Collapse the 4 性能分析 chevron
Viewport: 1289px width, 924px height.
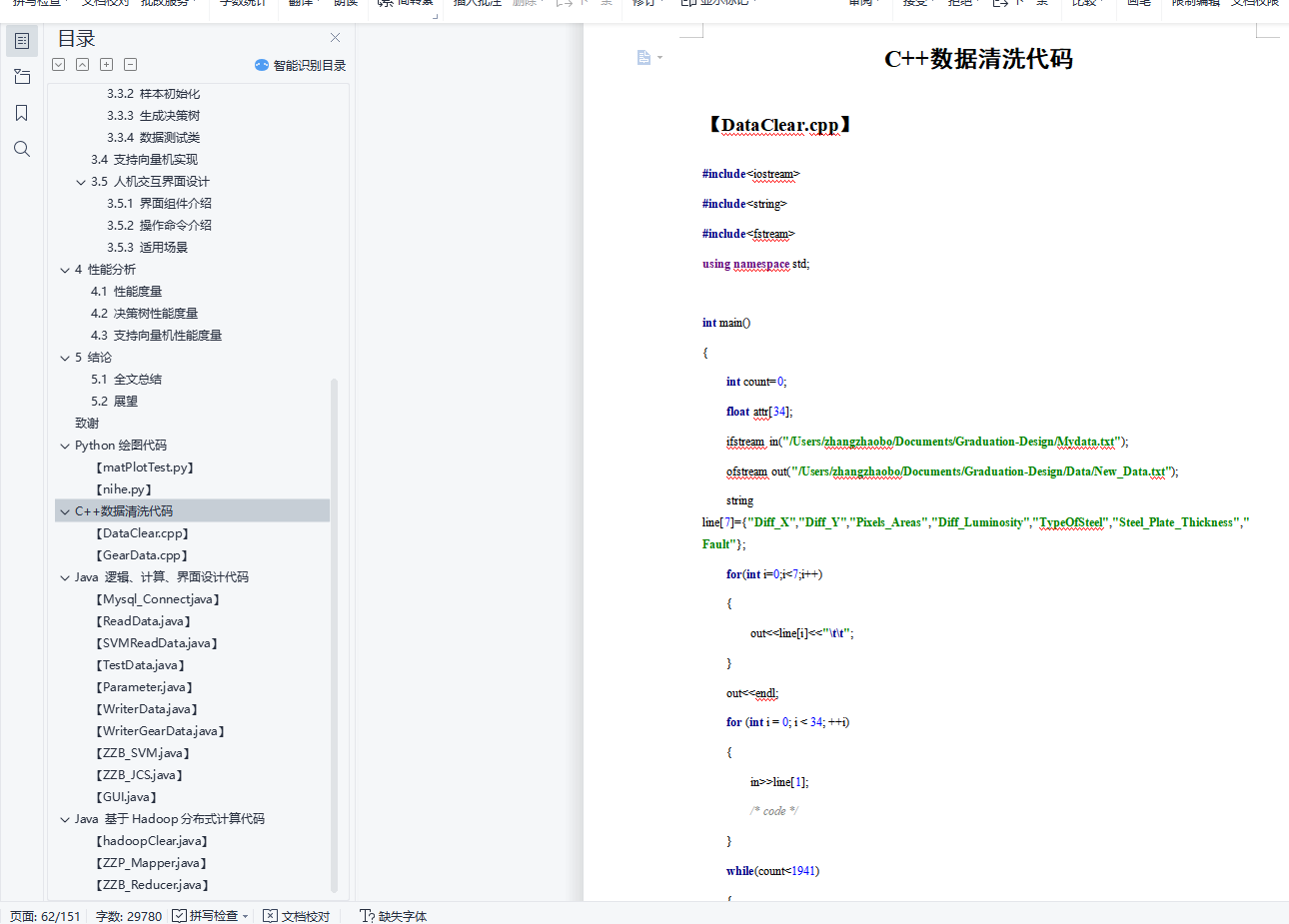[x=65, y=270]
